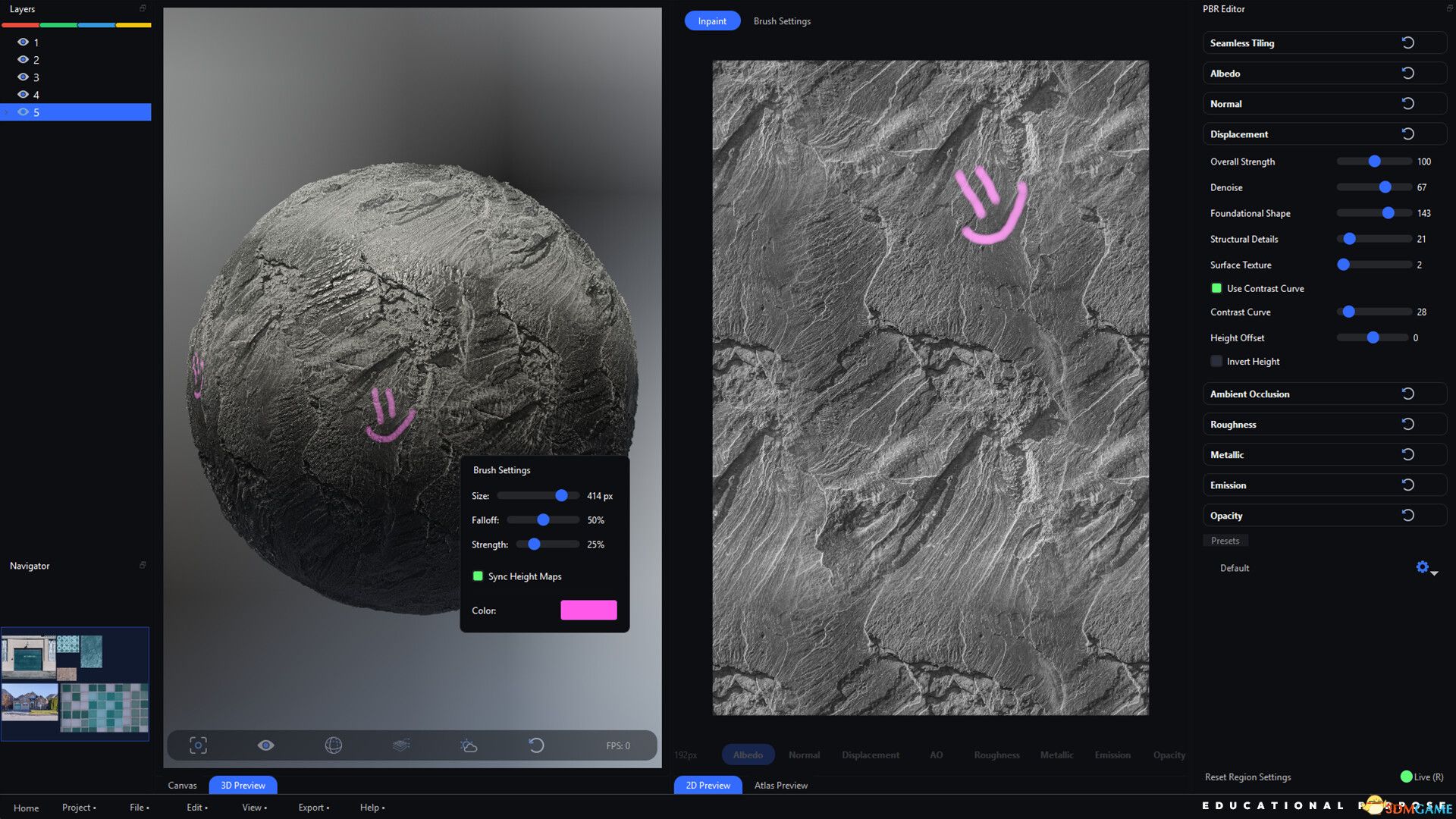Viewport: 1456px width, 819px height.
Task: Click the environment sphere icon in the 3D toolbar
Action: click(x=334, y=745)
